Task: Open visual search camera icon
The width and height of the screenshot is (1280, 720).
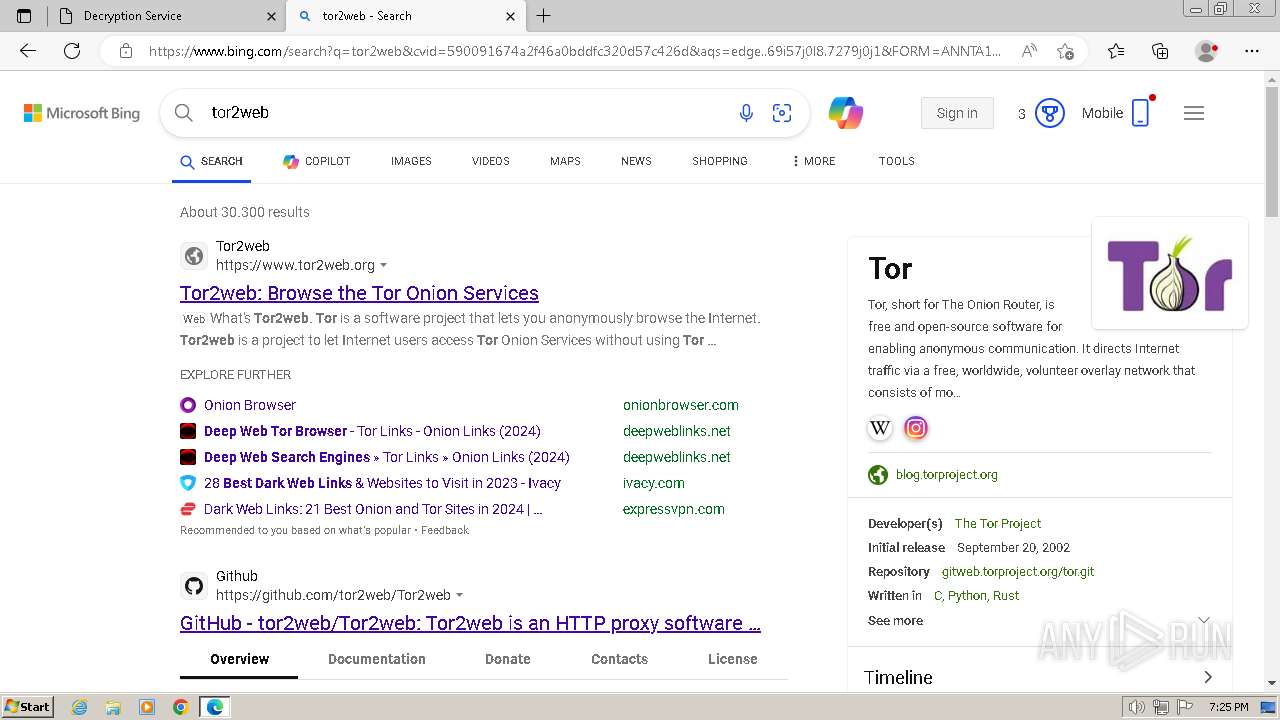Action: [782, 113]
